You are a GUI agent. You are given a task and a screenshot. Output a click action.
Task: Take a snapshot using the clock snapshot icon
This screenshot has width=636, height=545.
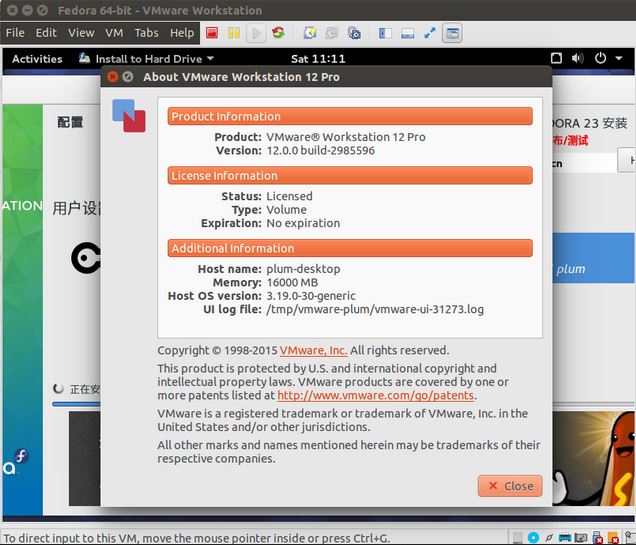(309, 33)
